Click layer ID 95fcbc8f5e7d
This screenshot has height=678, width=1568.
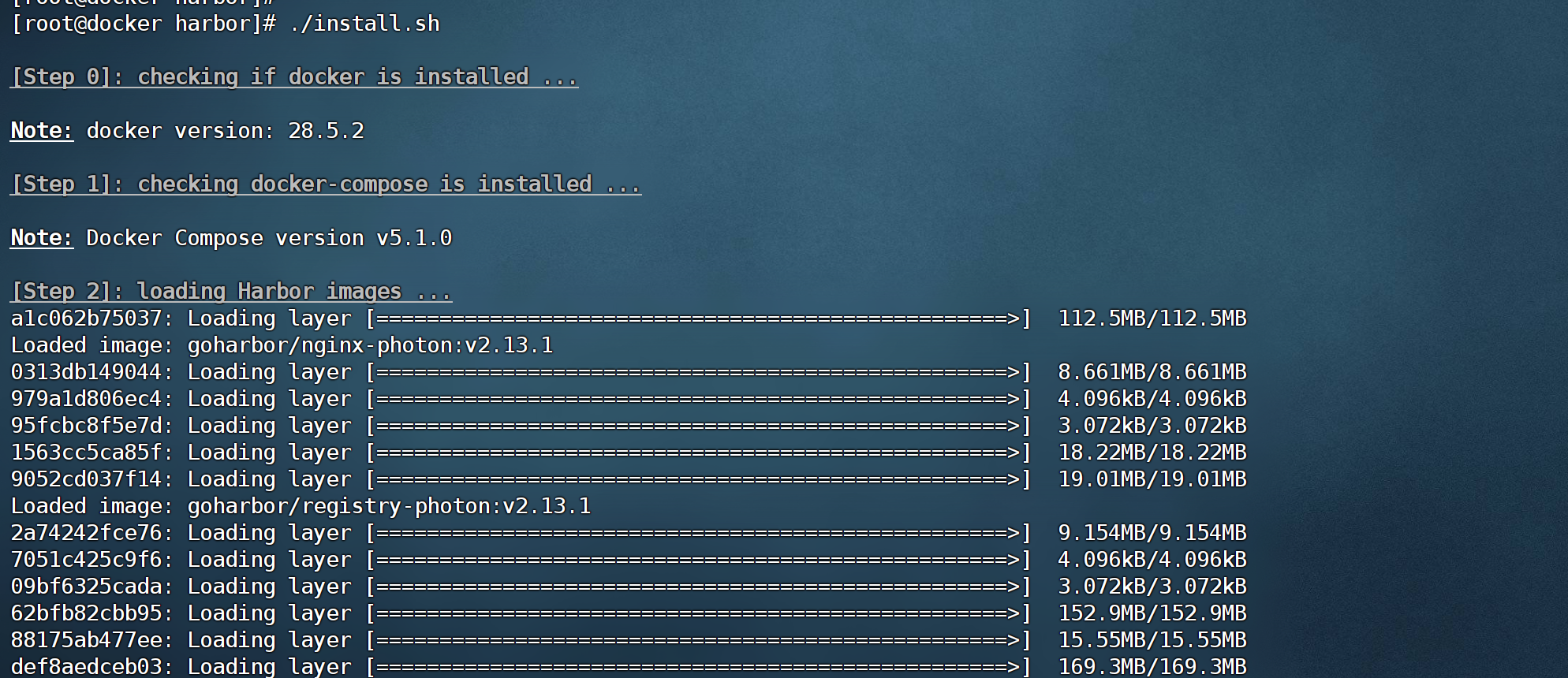[86, 426]
